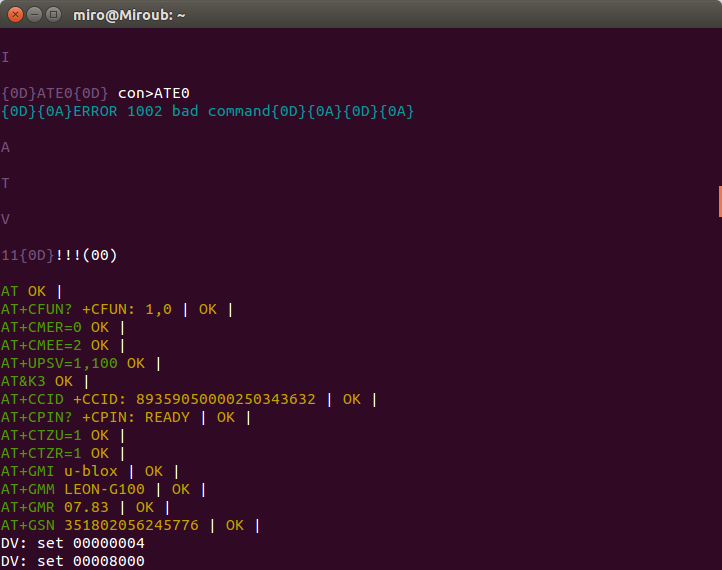
Task: Click the 'AT+UPSV=1,100 OK' line
Action: (81, 363)
